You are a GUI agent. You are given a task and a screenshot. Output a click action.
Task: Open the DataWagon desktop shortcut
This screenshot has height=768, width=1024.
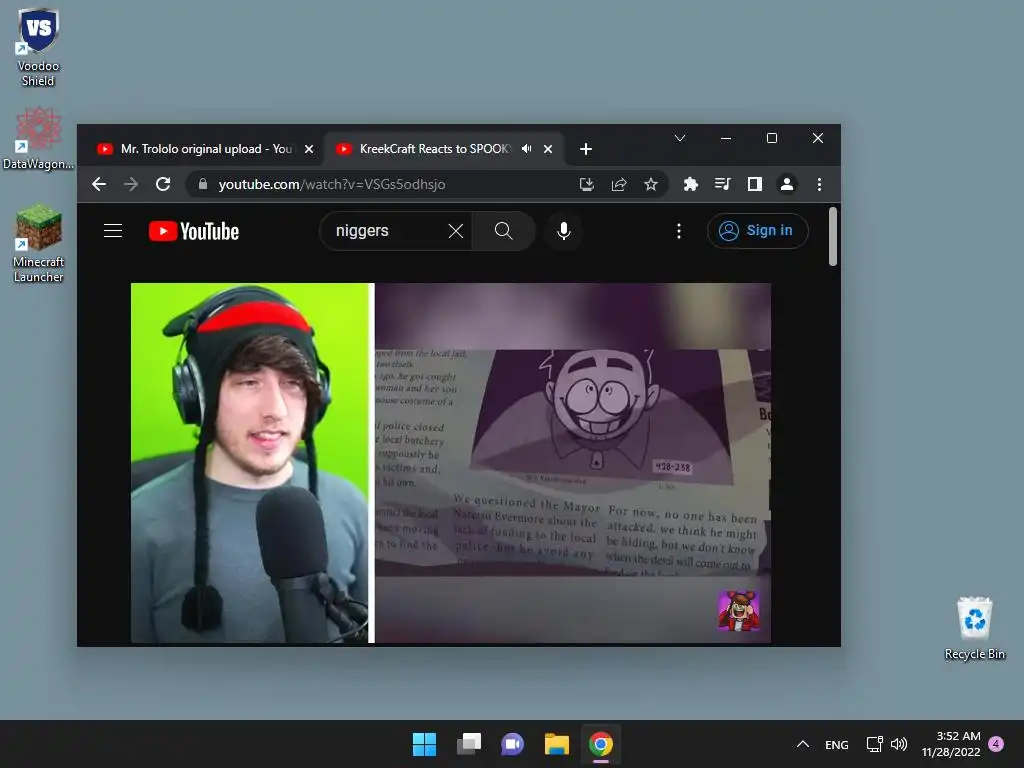coord(38,138)
